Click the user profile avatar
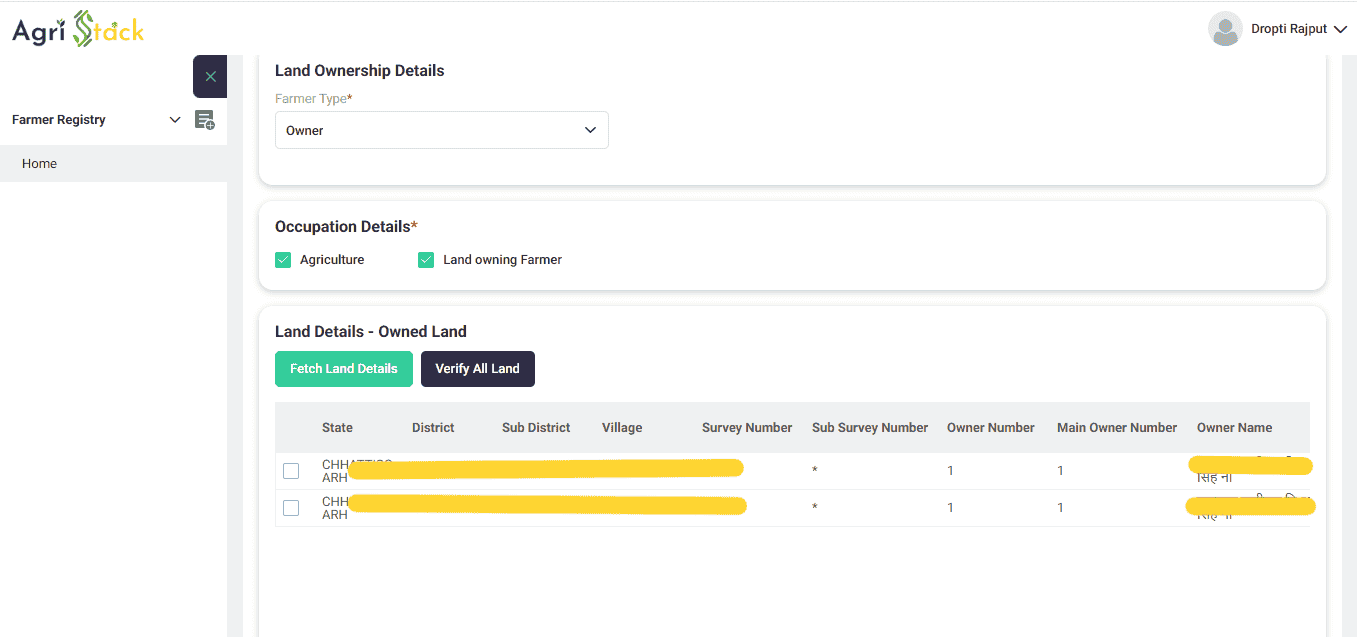The width and height of the screenshot is (1357, 637). pyautogui.click(x=1224, y=29)
